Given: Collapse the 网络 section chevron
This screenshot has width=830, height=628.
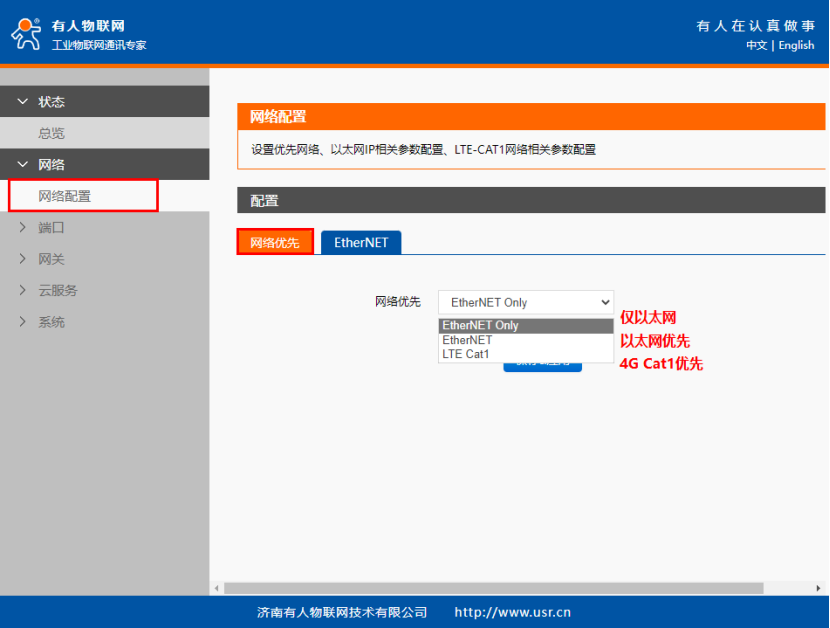Looking at the screenshot, I should 23,165.
